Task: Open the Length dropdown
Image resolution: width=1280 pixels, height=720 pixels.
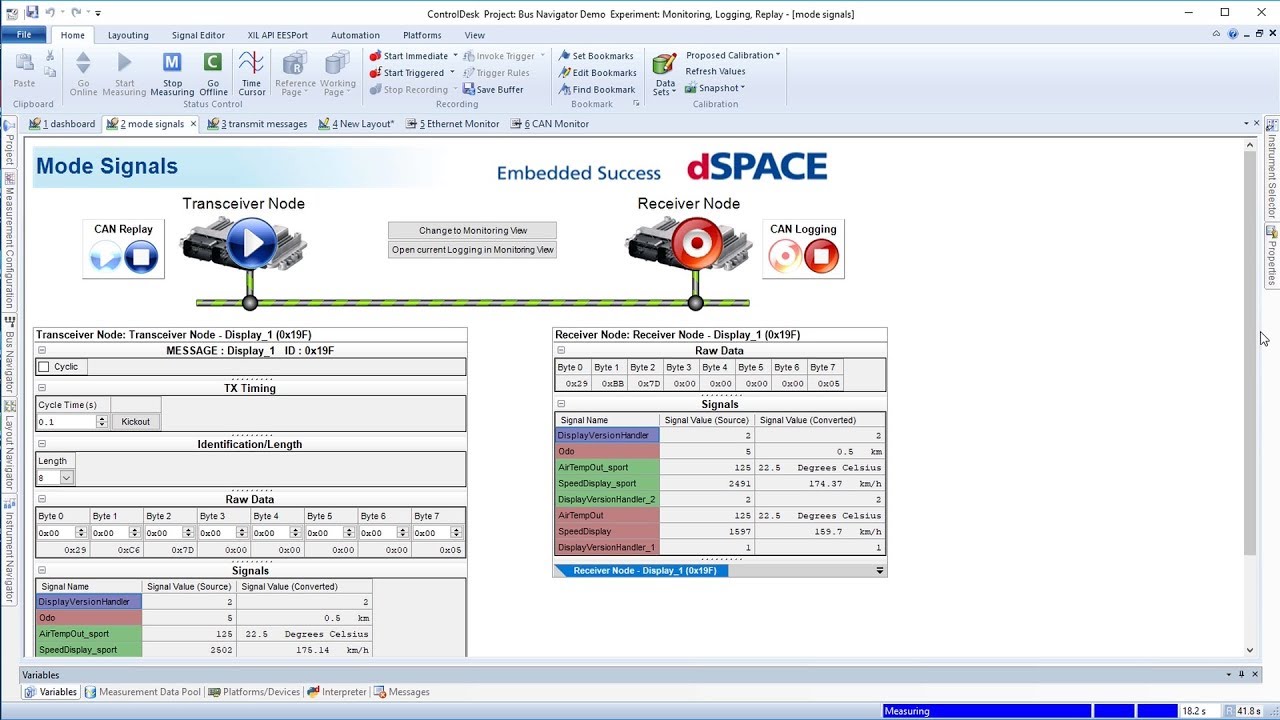Action: [67, 478]
